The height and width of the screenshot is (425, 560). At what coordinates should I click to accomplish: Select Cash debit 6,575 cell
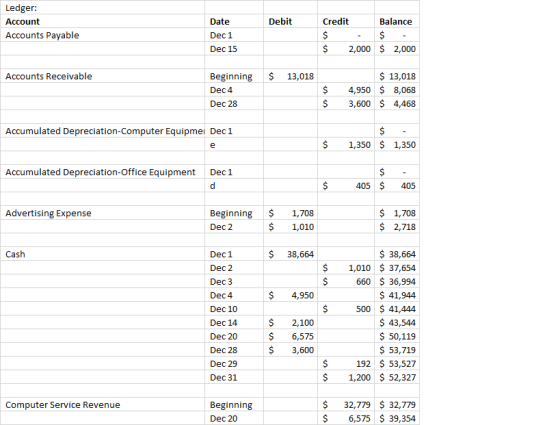click(290, 336)
